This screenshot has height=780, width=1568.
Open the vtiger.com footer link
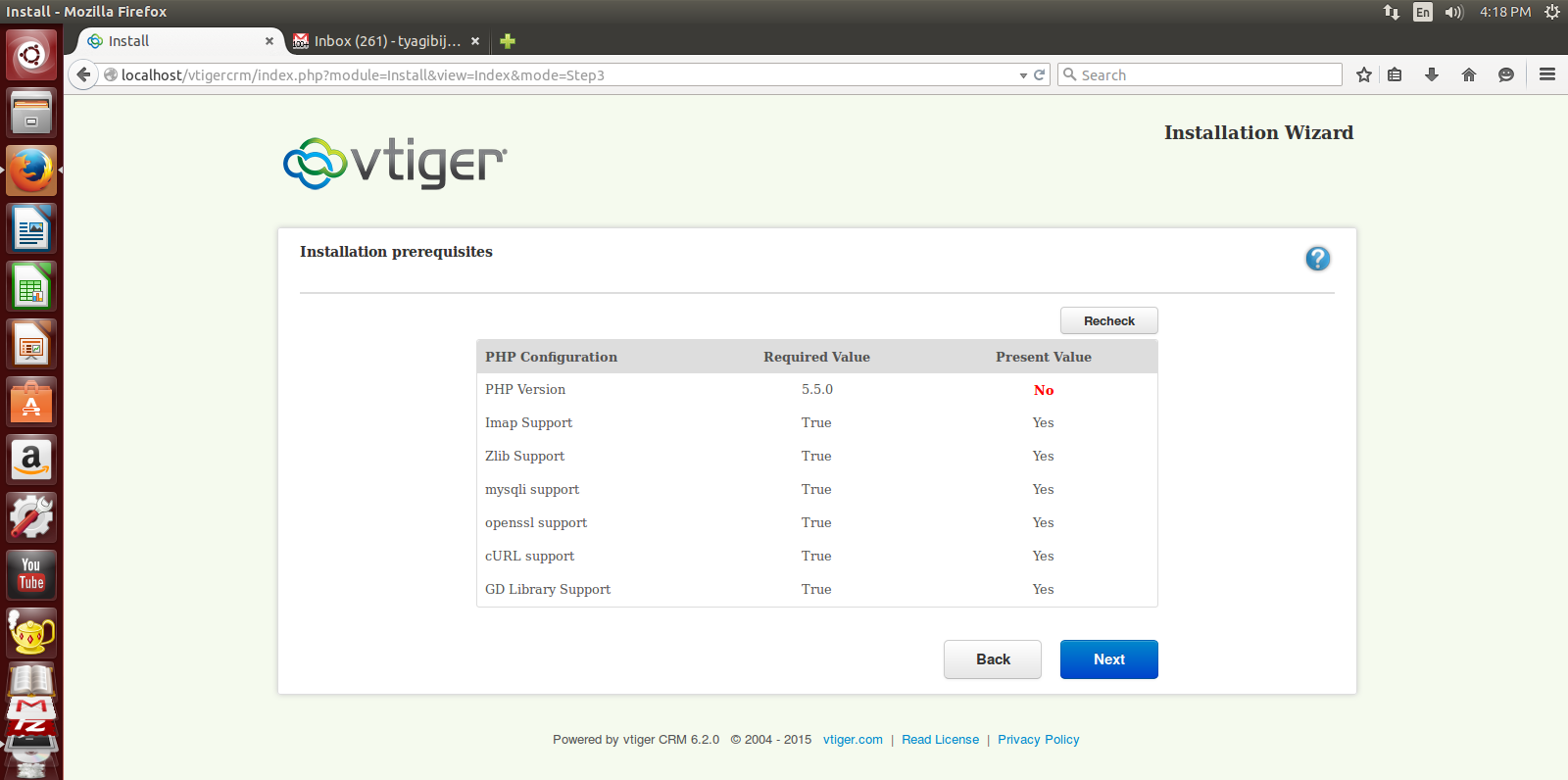pyautogui.click(x=853, y=740)
